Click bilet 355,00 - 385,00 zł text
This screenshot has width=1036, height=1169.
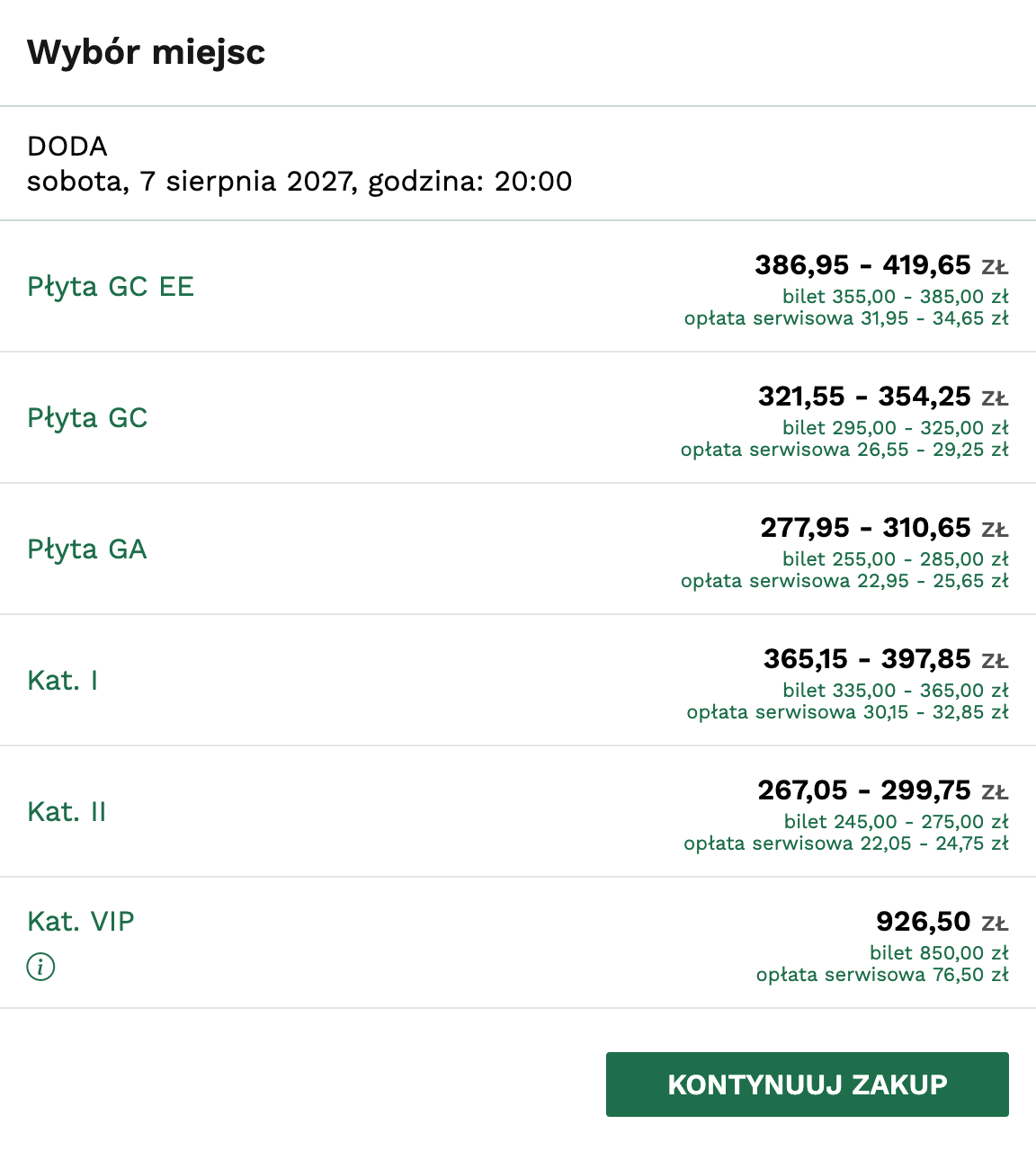pyautogui.click(x=895, y=297)
